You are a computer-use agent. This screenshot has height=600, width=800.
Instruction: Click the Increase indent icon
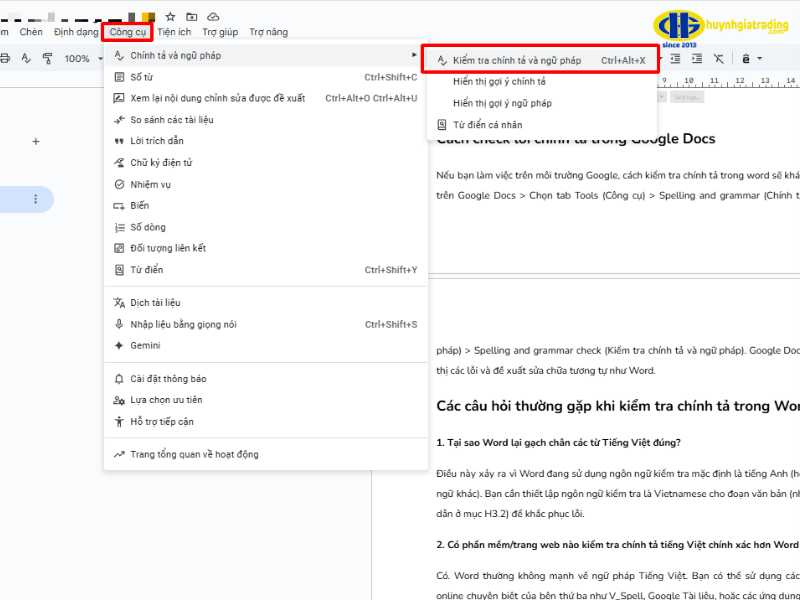tap(699, 58)
